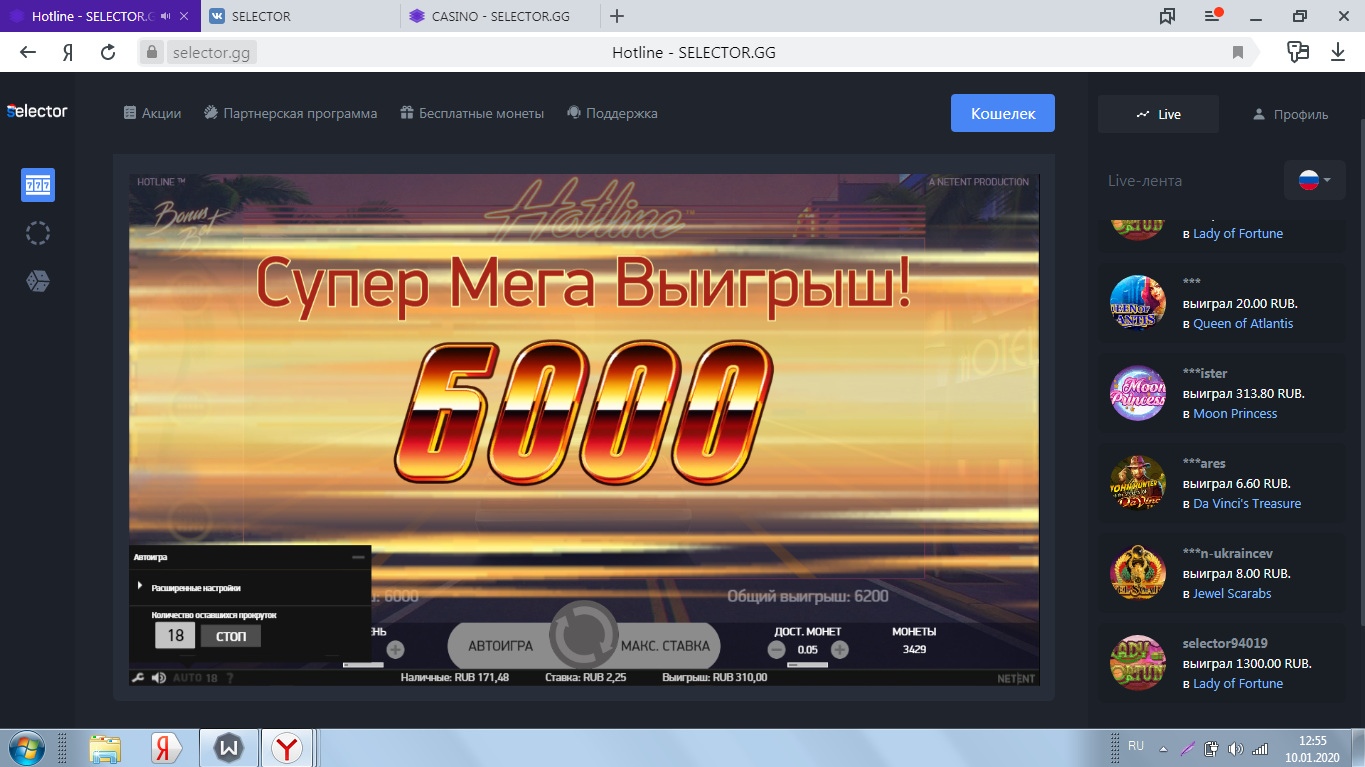
Task: Select the slots 777 icon in sidebar
Action: [37, 184]
